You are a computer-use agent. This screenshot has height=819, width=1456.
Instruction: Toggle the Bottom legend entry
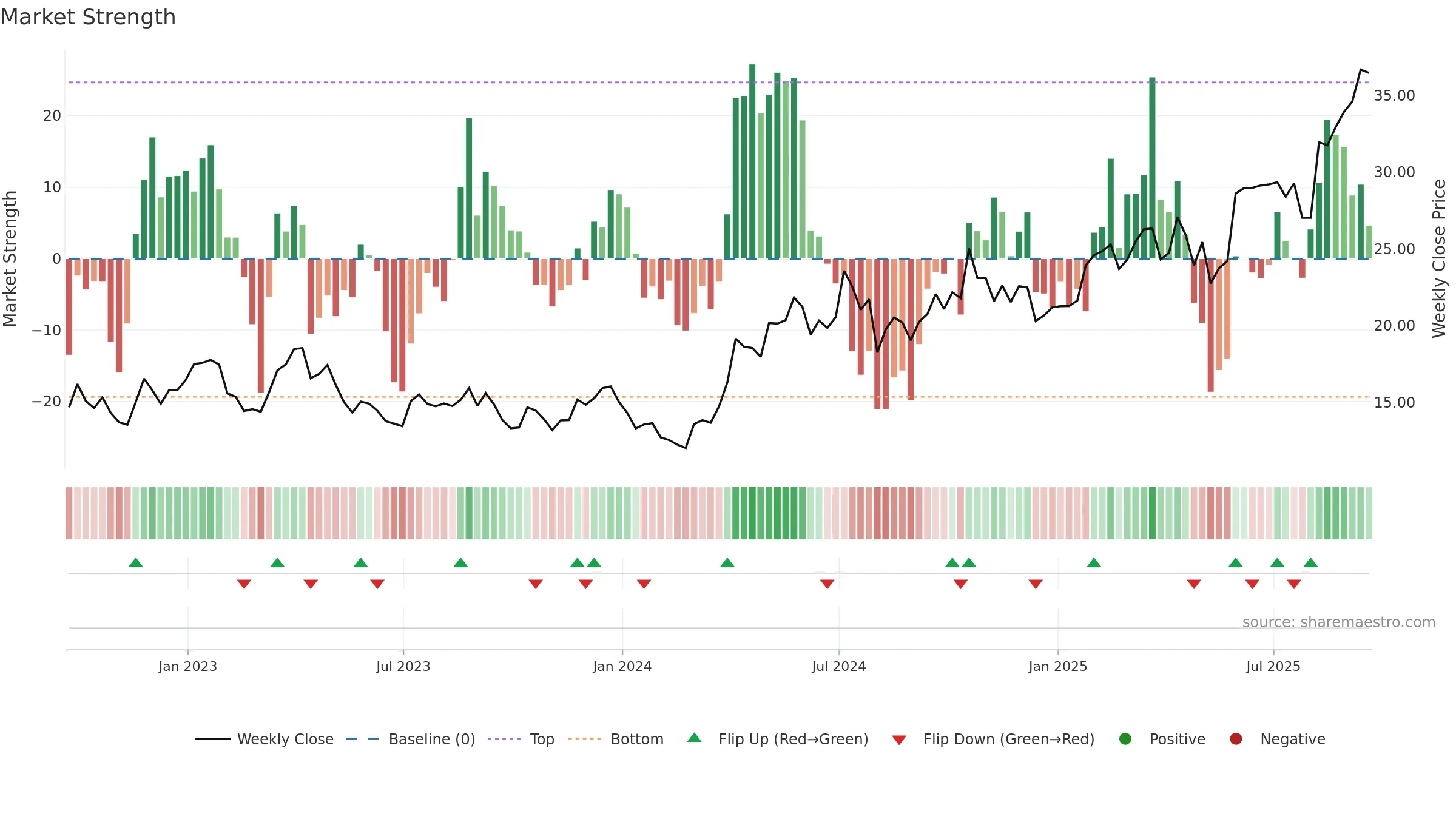click(616, 739)
